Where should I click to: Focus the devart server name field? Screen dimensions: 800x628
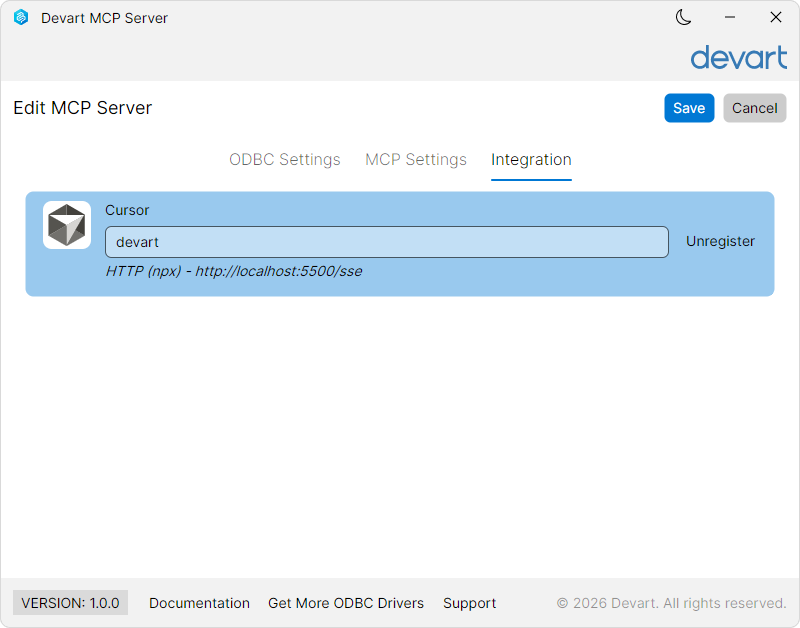(387, 242)
